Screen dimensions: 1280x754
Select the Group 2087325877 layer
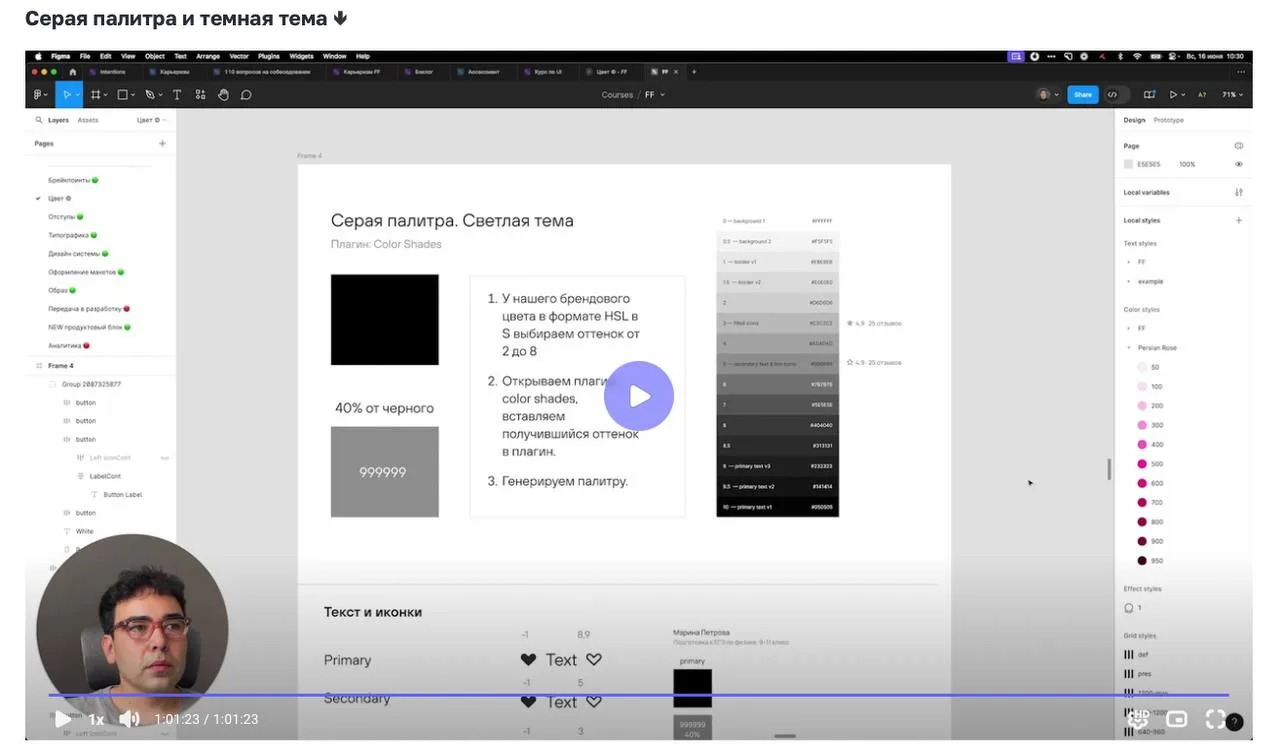coord(91,384)
